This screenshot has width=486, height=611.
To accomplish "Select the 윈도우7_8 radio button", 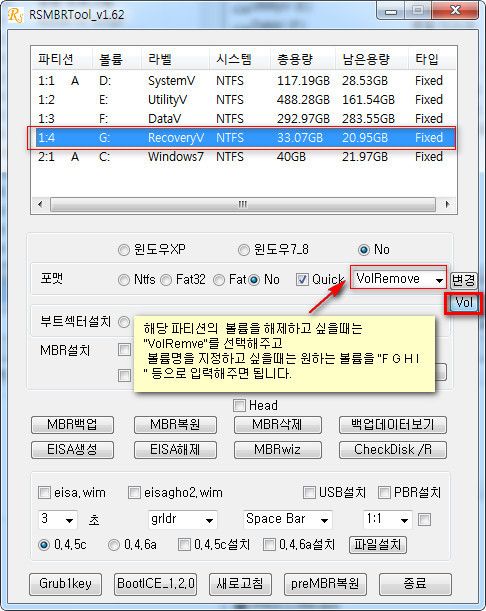I will click(244, 250).
